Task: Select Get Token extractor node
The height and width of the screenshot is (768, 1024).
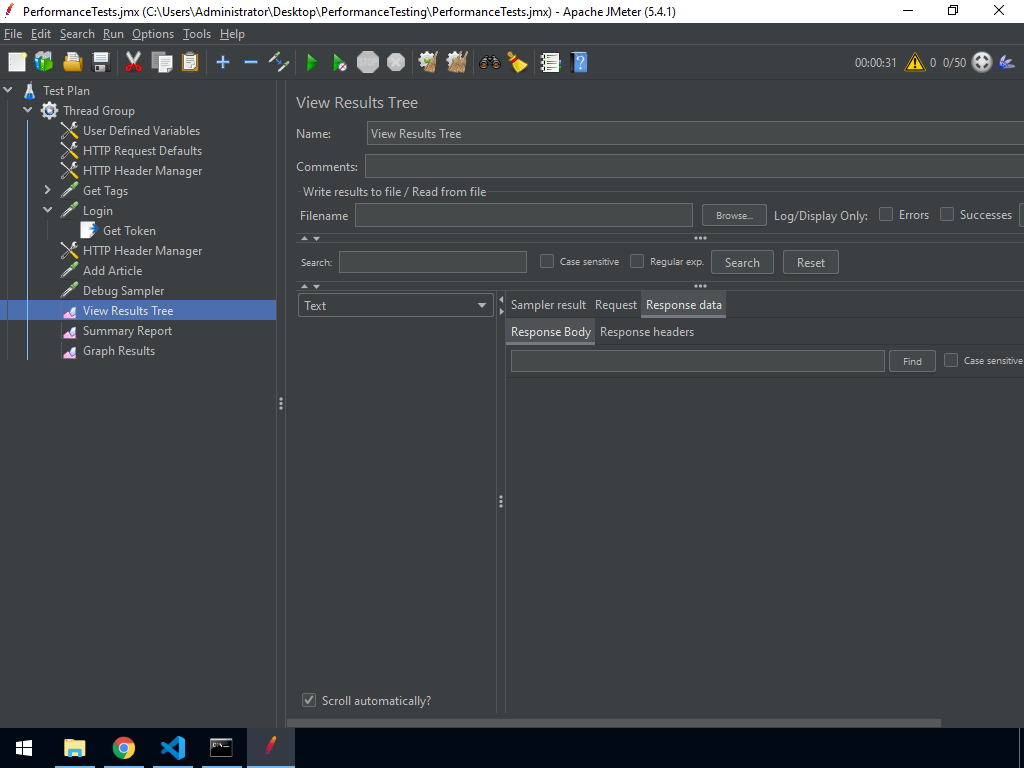Action: (x=129, y=231)
